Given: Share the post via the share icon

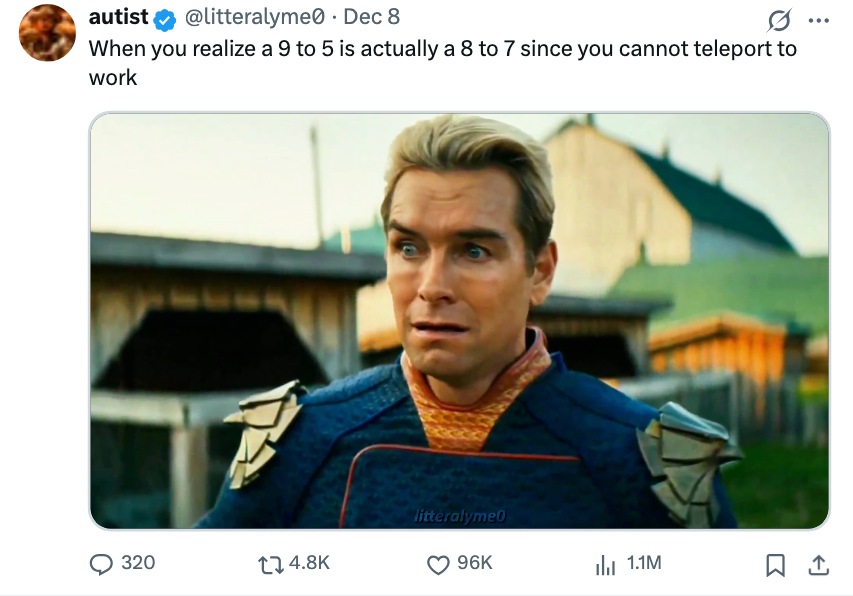Looking at the screenshot, I should (x=820, y=565).
